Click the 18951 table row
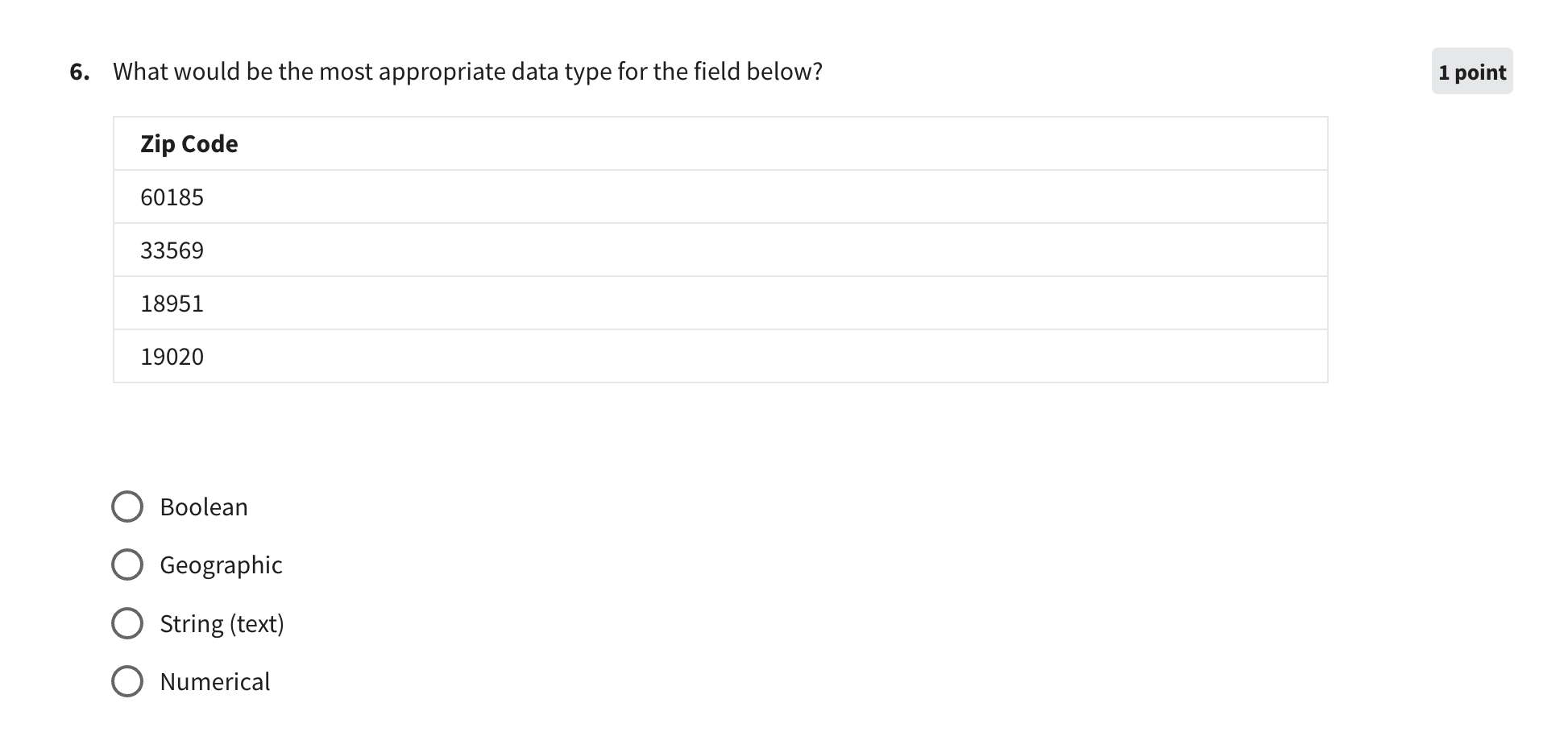This screenshot has width=1568, height=736. pos(172,304)
